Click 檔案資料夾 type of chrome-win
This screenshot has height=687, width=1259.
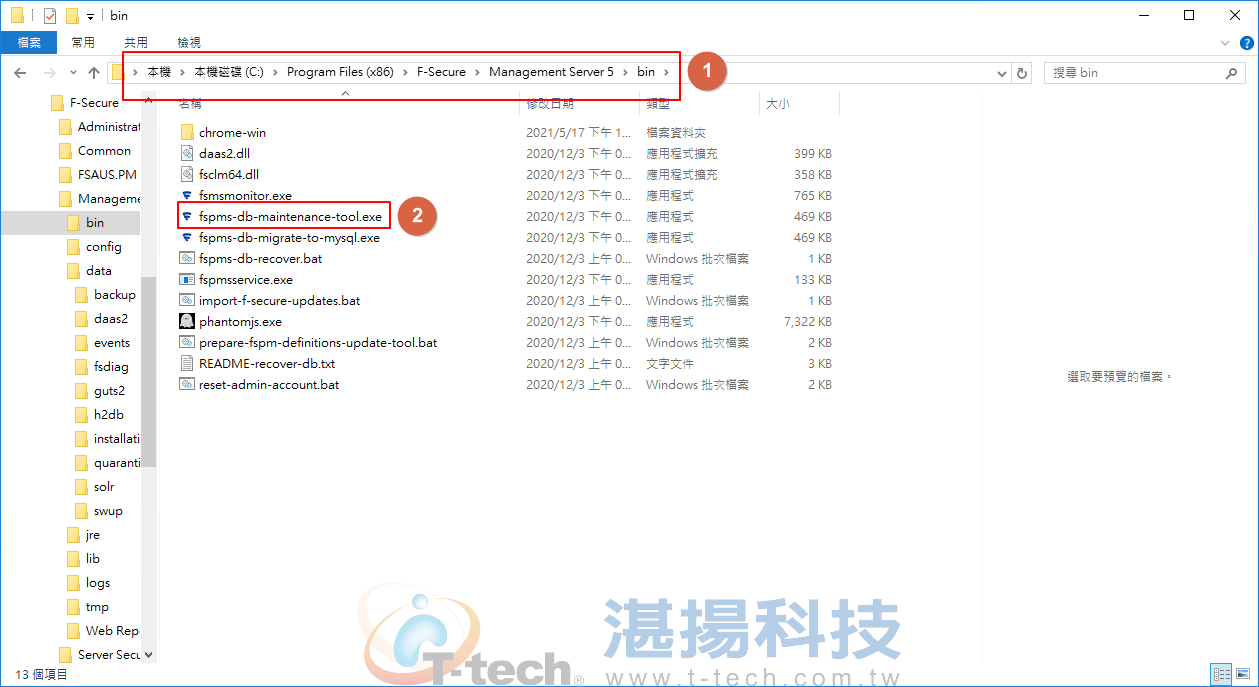[675, 132]
